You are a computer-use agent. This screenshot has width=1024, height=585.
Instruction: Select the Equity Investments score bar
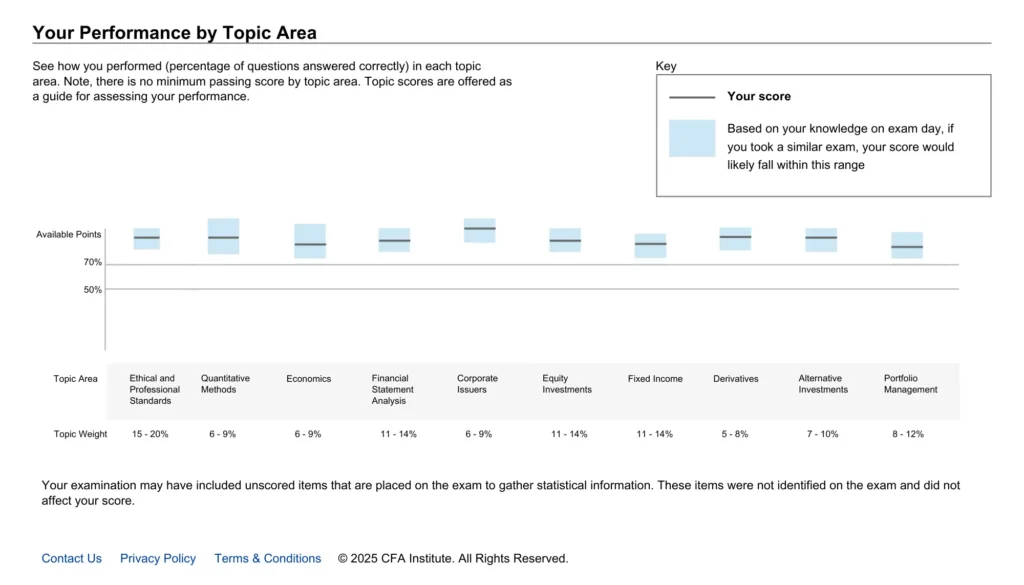click(565, 240)
